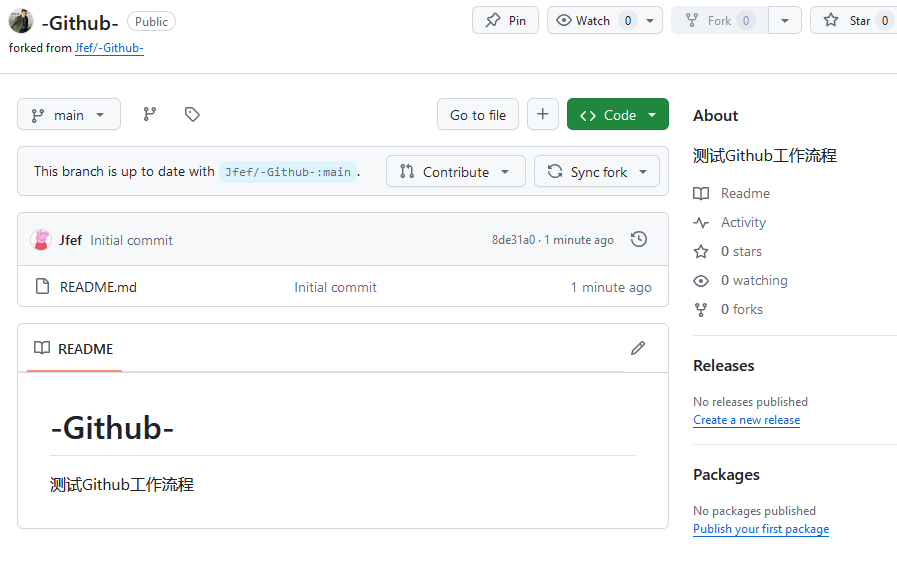View tags using the tag icon
This screenshot has width=897, height=586.
pos(192,114)
